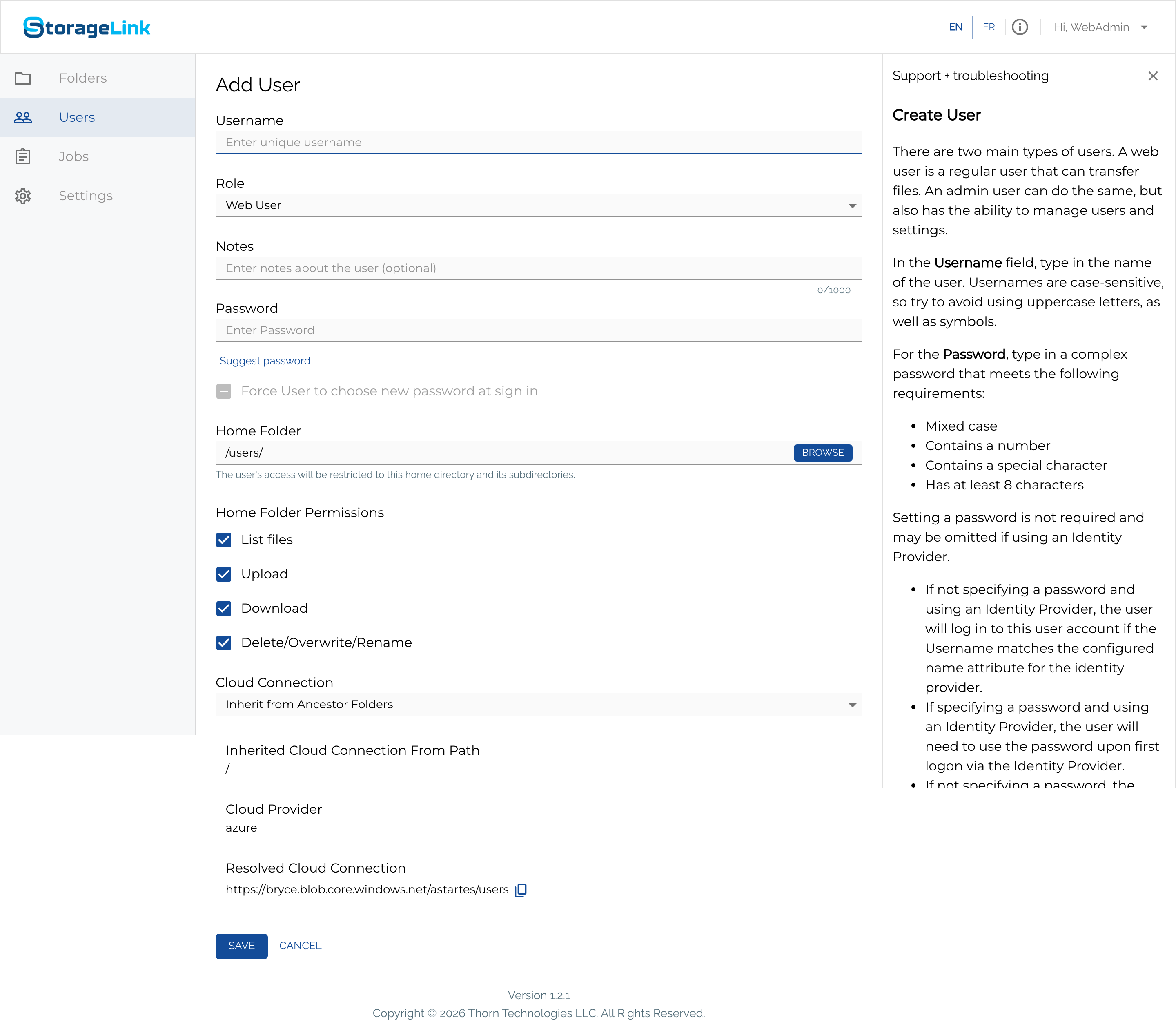Click Suggest password link
1176x1031 pixels.
click(x=265, y=361)
